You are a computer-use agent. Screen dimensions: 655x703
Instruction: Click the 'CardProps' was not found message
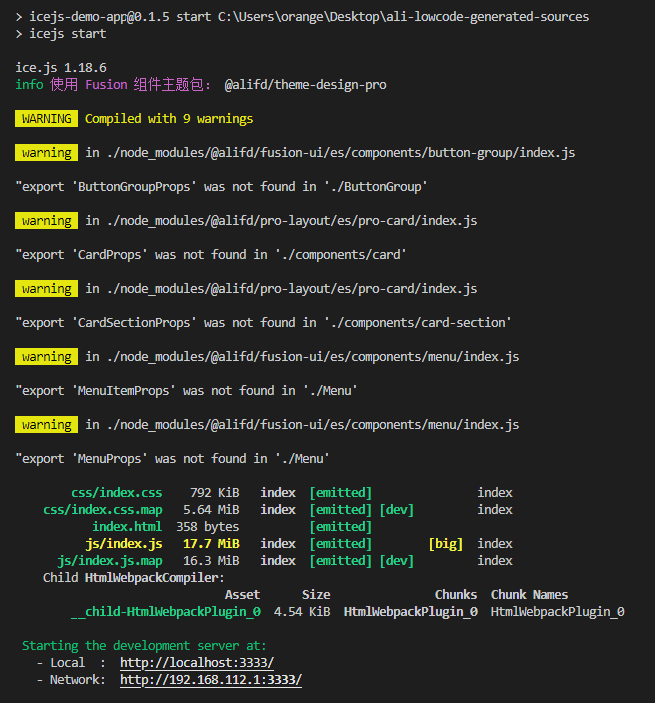(211, 255)
